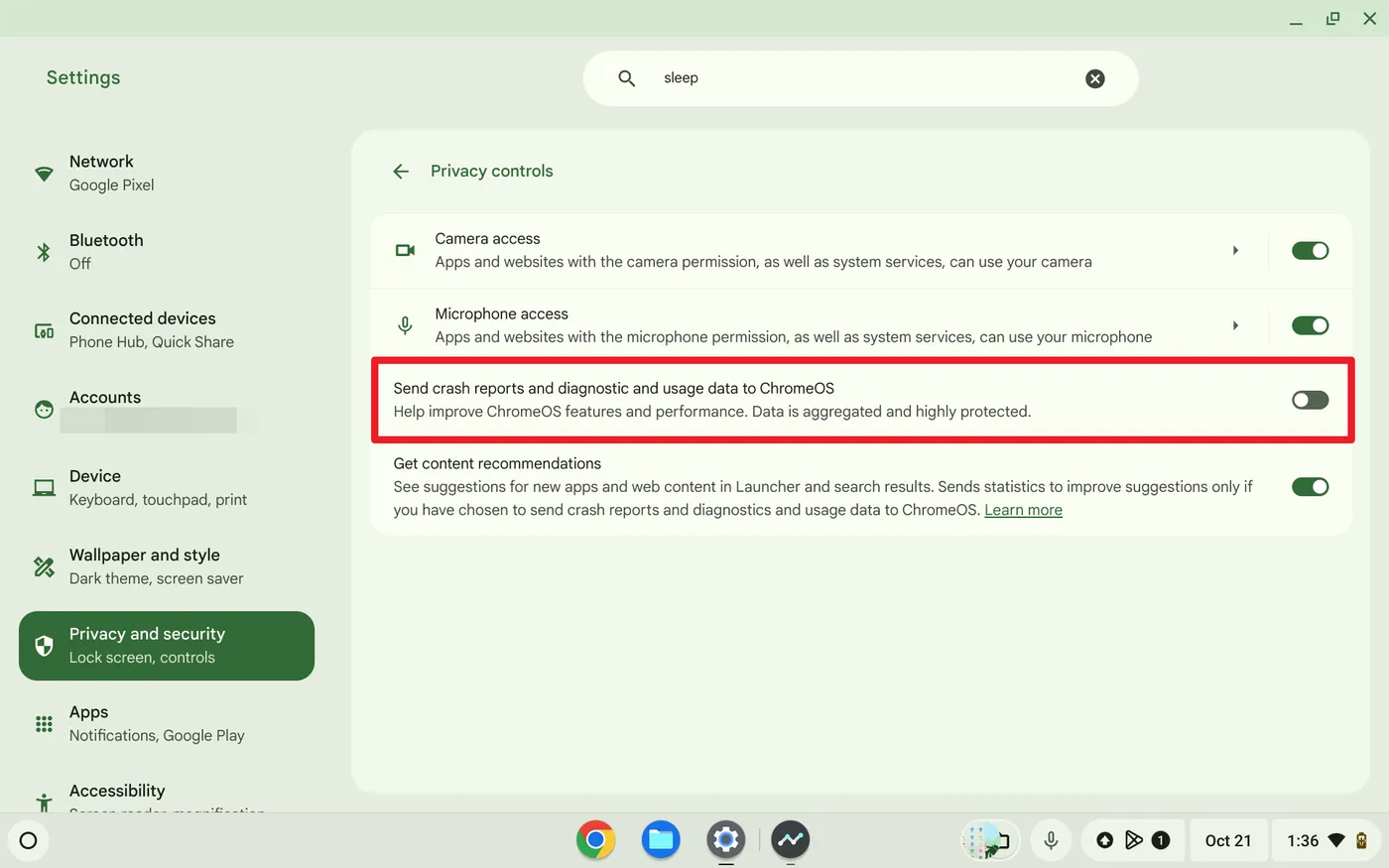Image resolution: width=1389 pixels, height=868 pixels.
Task: Click the Get content recommendations heading
Action: tap(497, 463)
